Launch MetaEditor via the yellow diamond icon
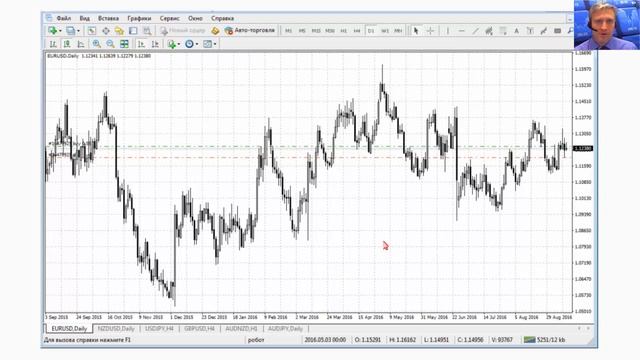 coord(215,31)
